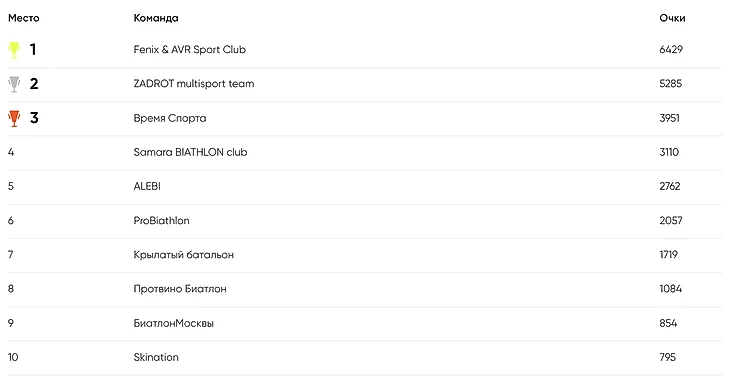Open Протвино Биатлон team
Image resolution: width=730 pixels, height=377 pixels.
coord(180,289)
